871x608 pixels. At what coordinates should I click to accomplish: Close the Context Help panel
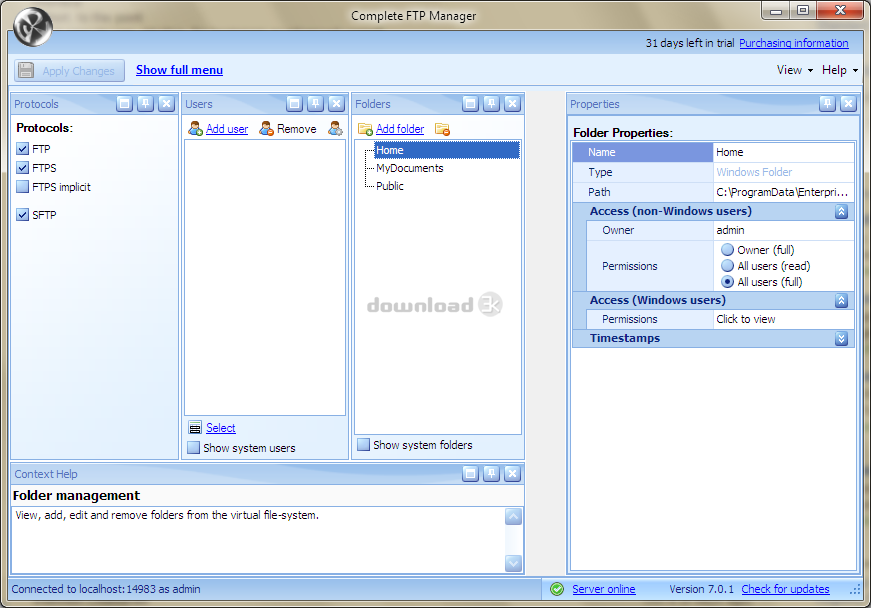coord(512,474)
